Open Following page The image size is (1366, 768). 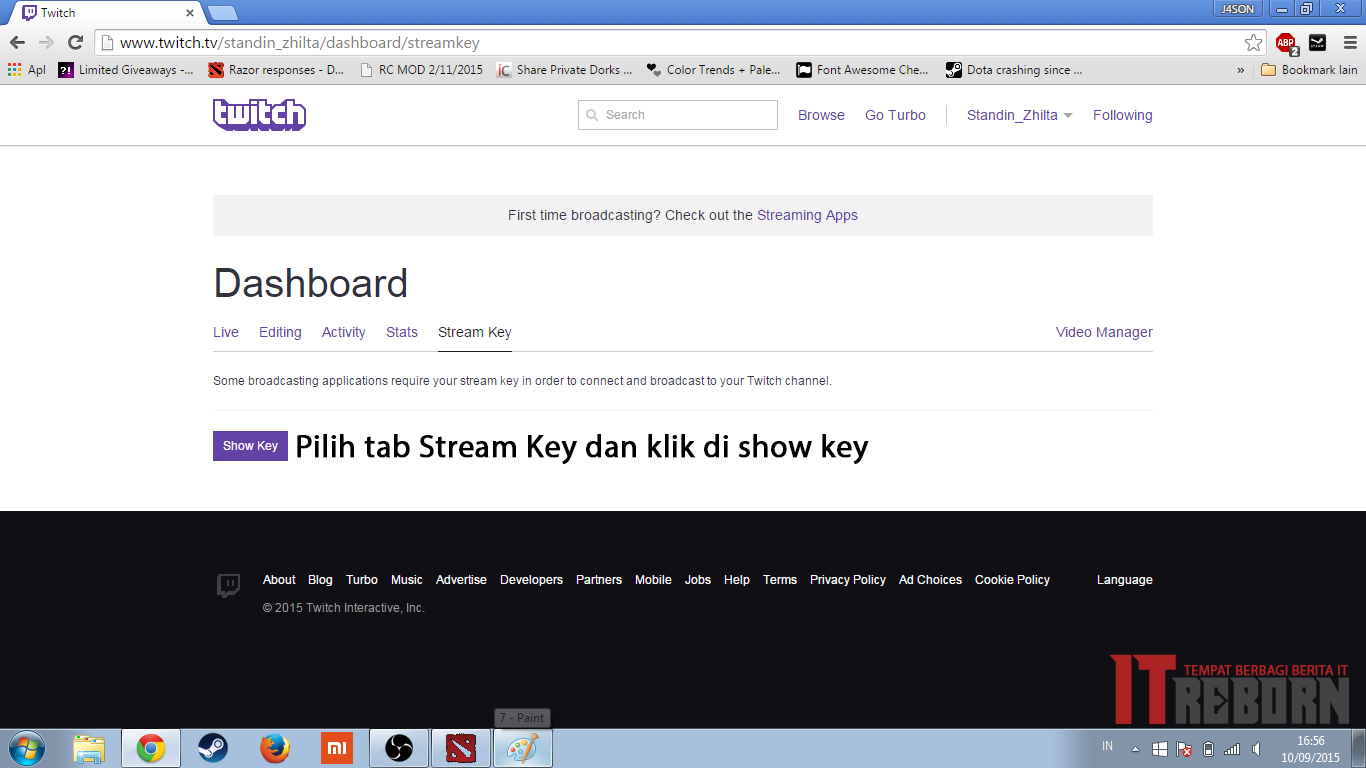(x=1122, y=115)
